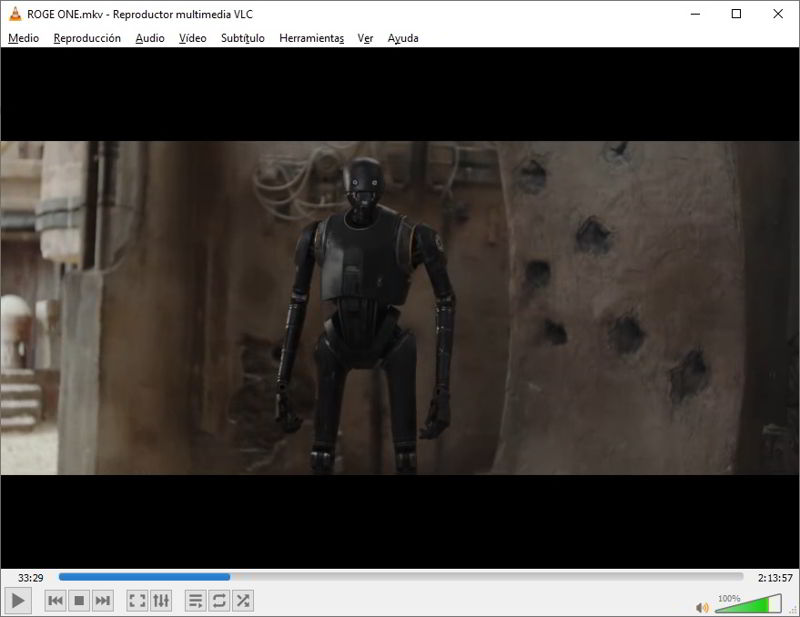Image resolution: width=800 pixels, height=617 pixels.
Task: Switch video to fullscreen mode
Action: 137,600
